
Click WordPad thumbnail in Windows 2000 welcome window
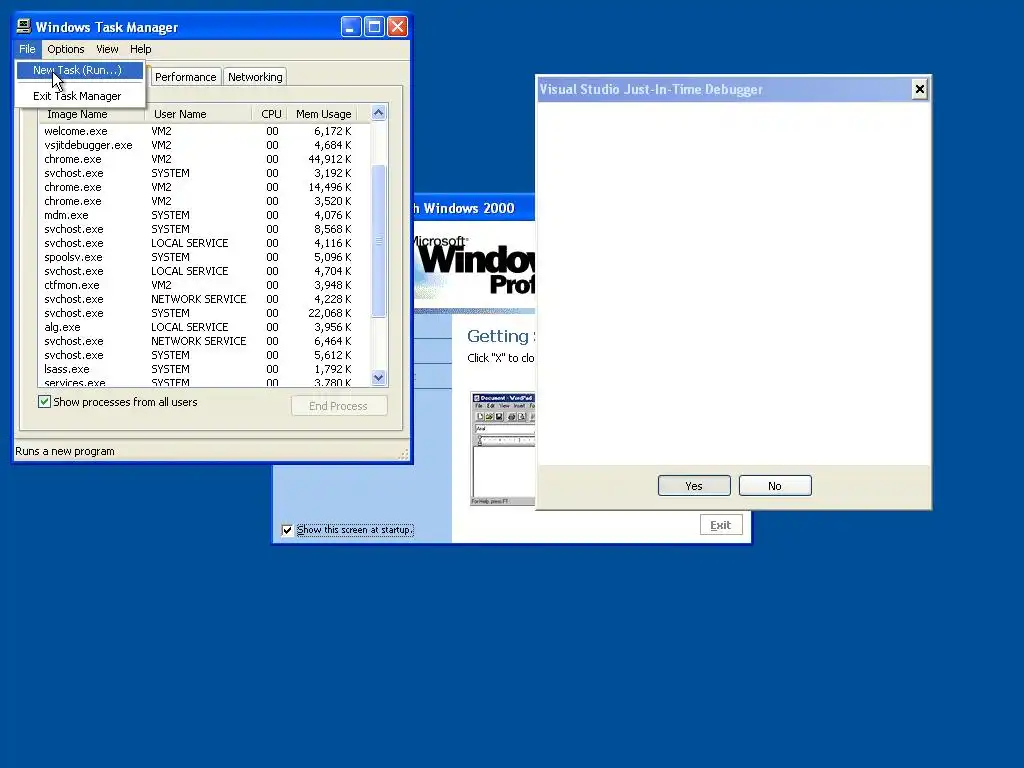pos(502,449)
